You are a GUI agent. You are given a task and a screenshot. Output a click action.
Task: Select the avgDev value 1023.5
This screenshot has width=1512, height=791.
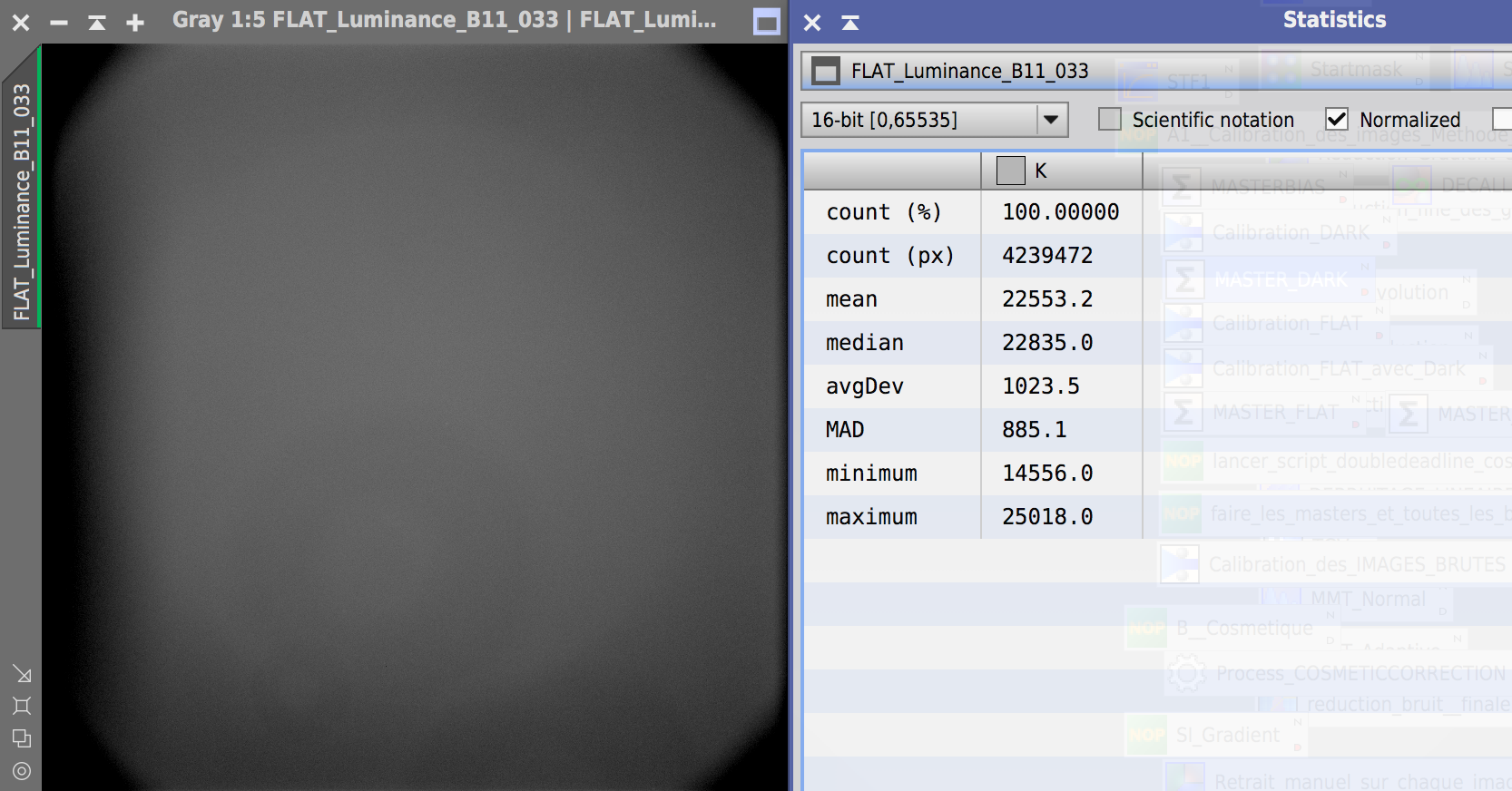1041,386
